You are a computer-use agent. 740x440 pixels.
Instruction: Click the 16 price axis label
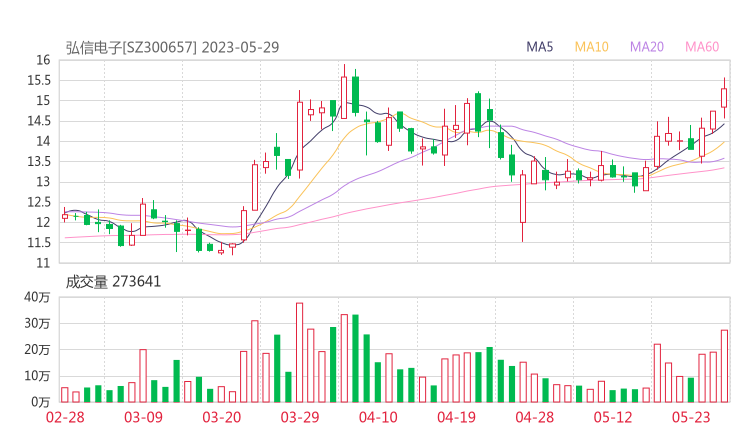coord(43,60)
